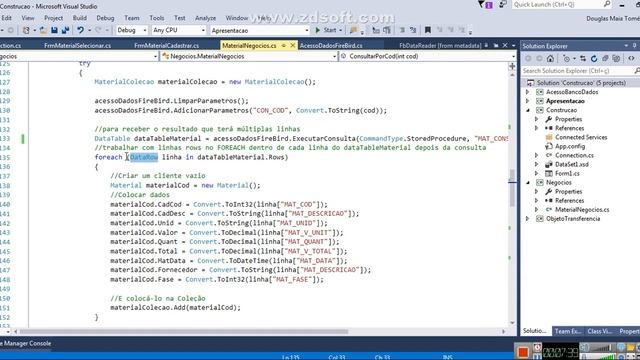
Task: Expand the AcessoBancoDados project node
Action: coord(528,92)
